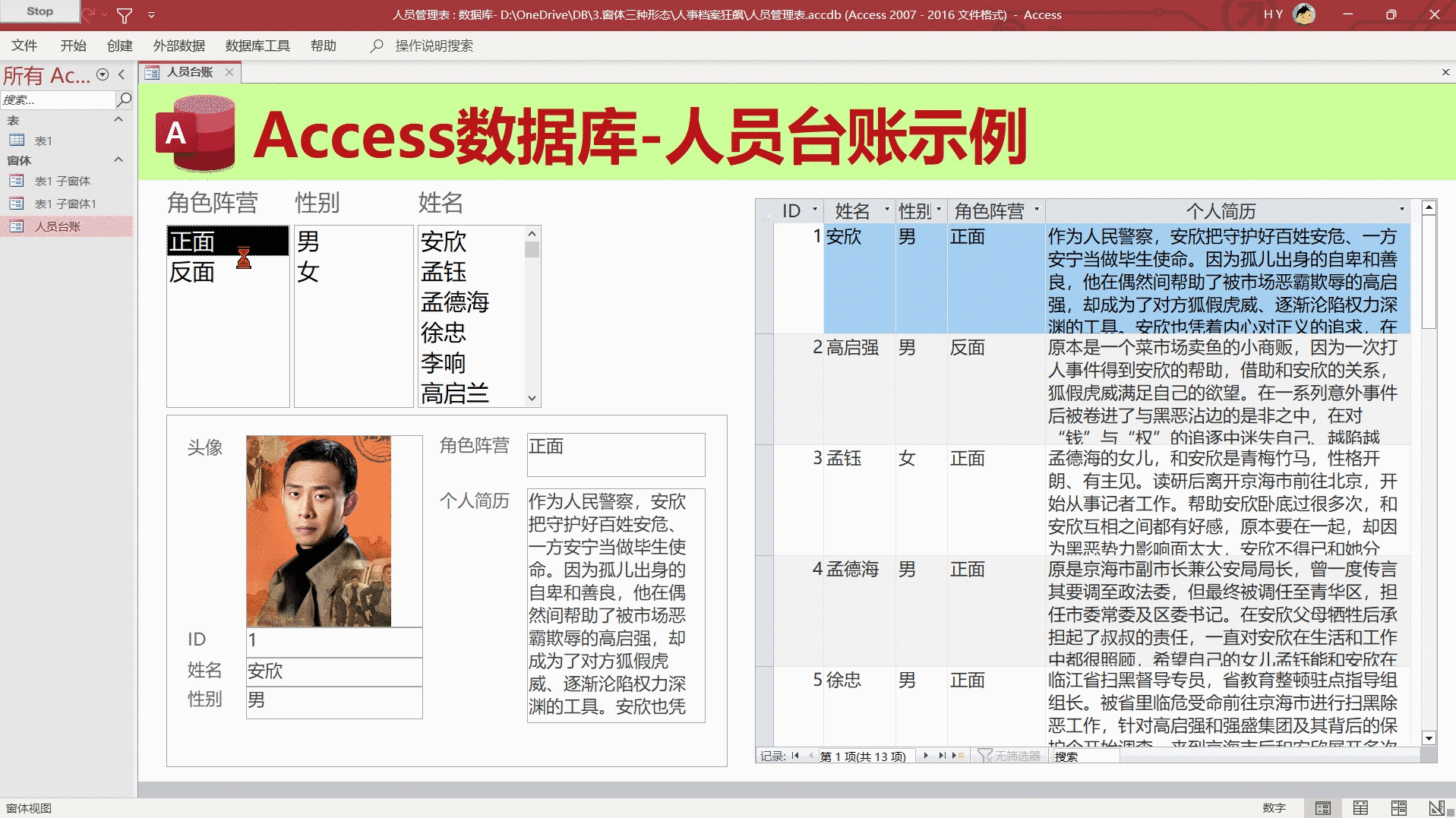Close the 人员台账 tab with its X
This screenshot has width=1456, height=818.
pyautogui.click(x=229, y=72)
